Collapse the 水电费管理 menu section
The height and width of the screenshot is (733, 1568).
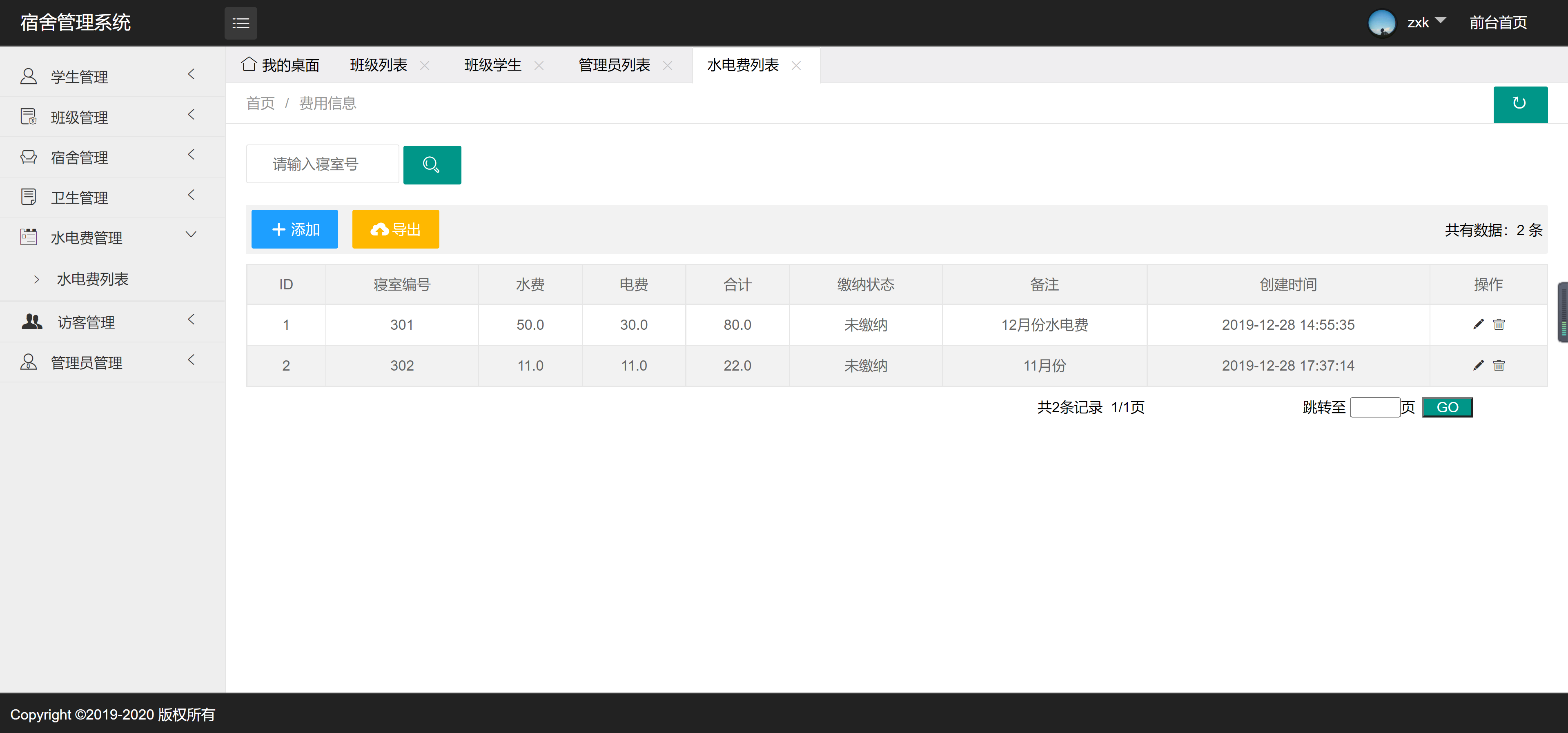[x=191, y=234]
